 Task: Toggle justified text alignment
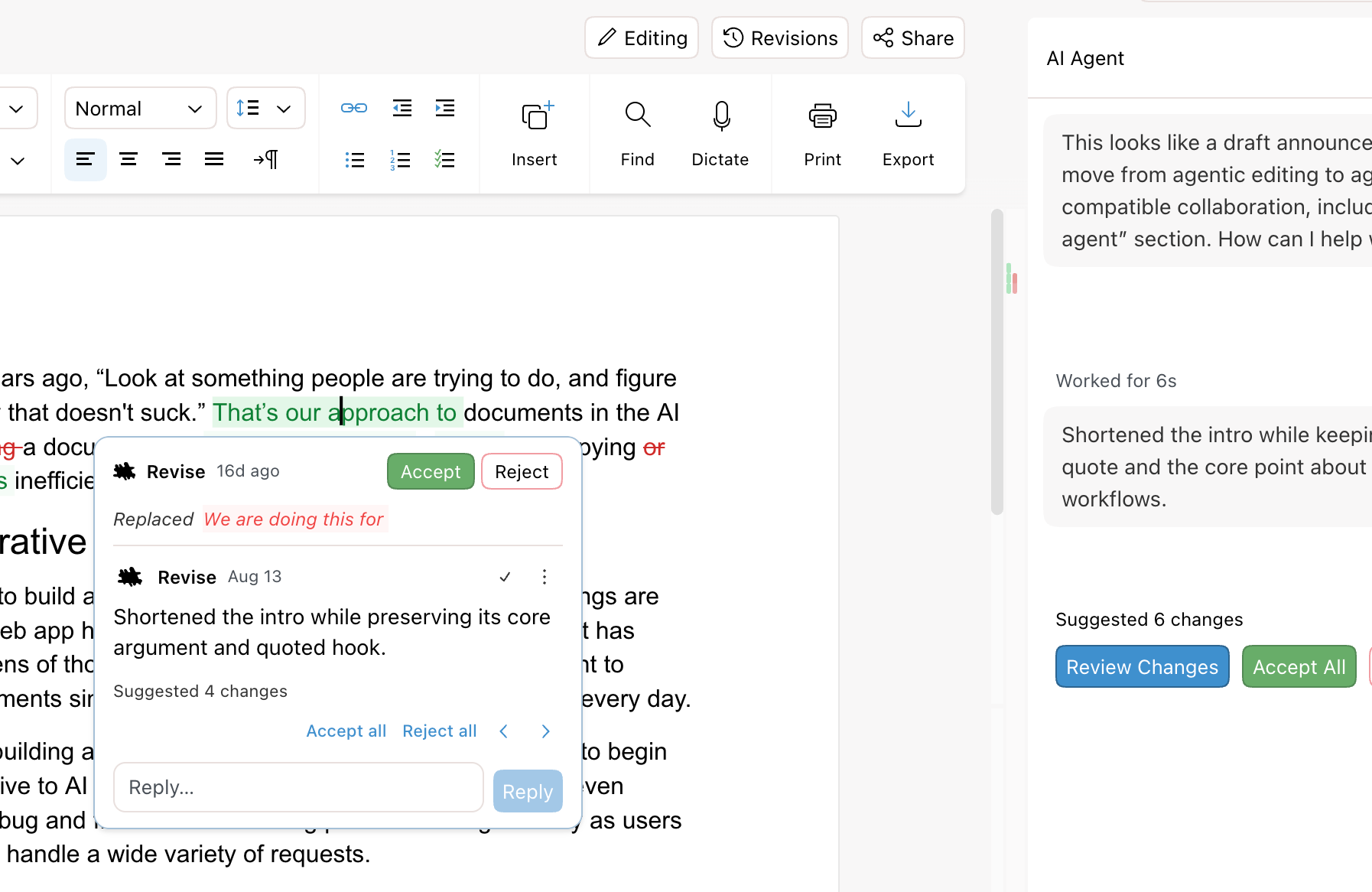click(214, 159)
